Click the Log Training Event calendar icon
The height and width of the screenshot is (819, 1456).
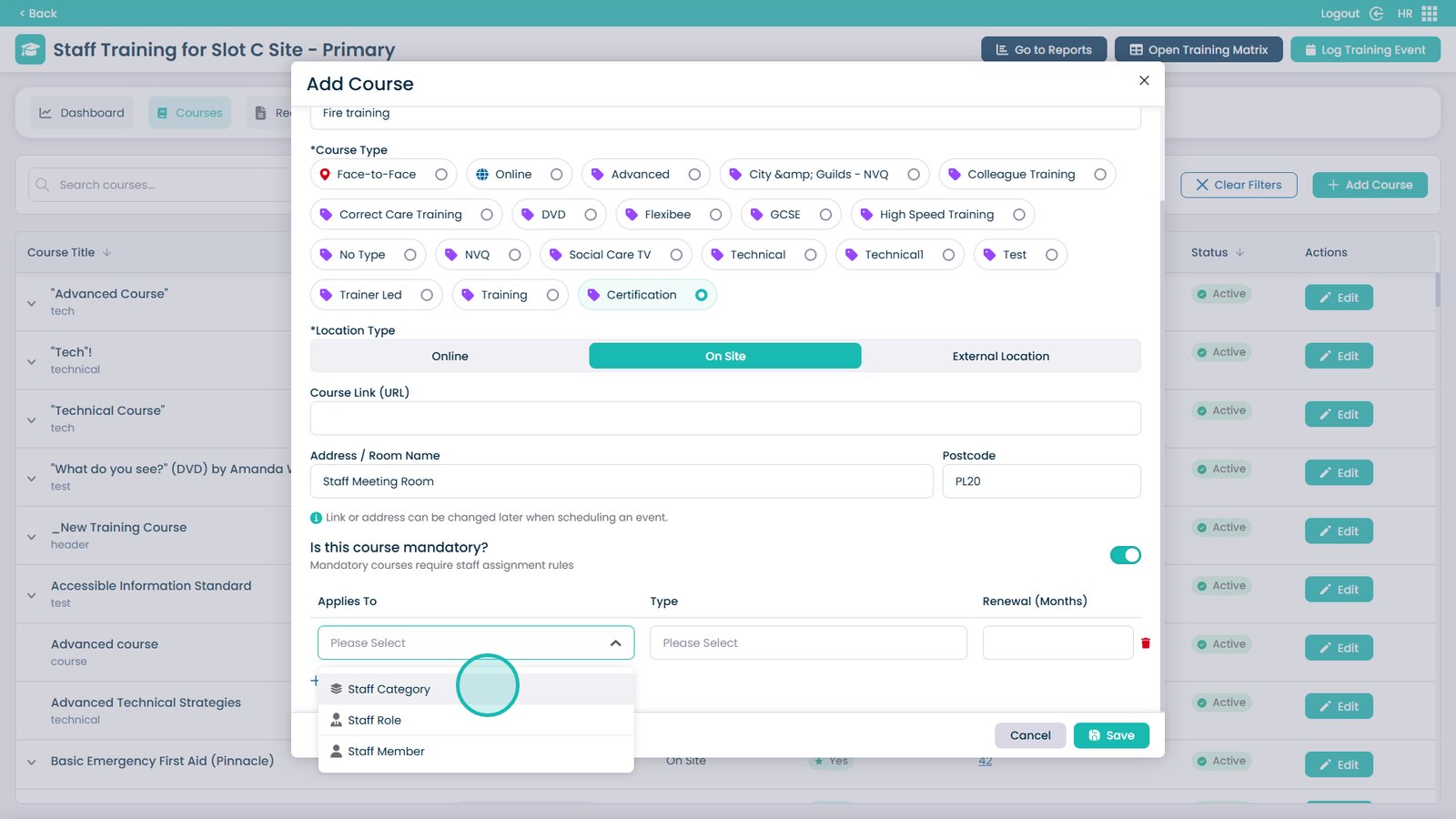click(x=1310, y=50)
